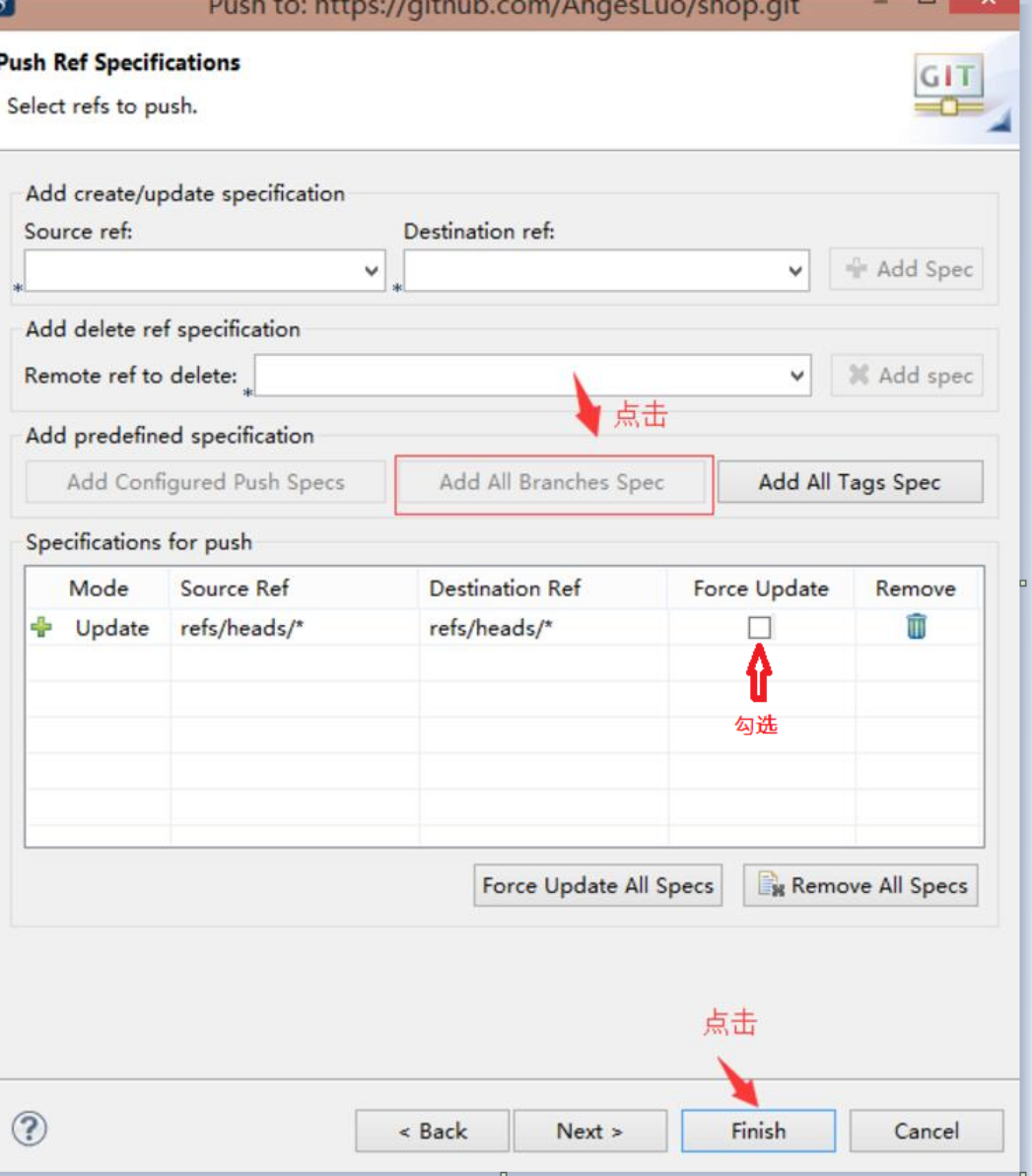Screen dimensions: 1032x1176
Task: Click Finish to complete the push
Action: [x=758, y=1131]
